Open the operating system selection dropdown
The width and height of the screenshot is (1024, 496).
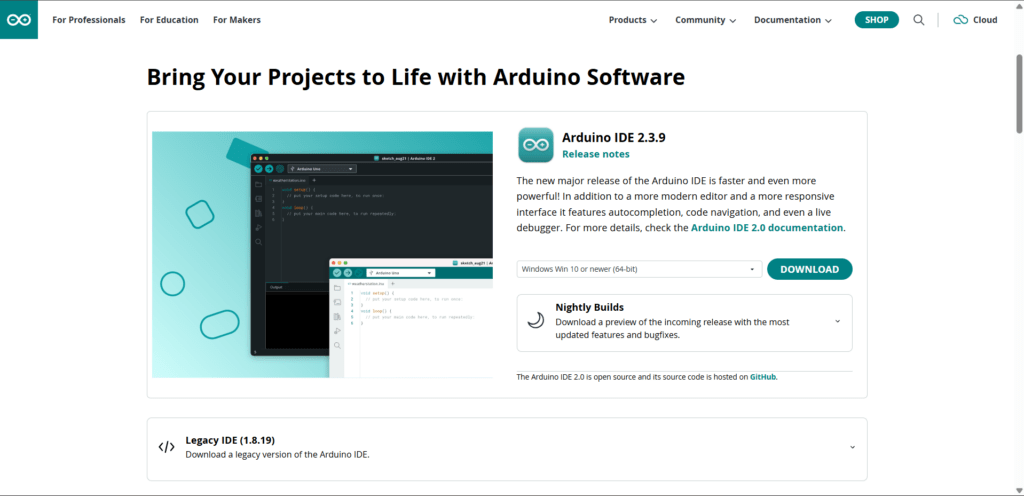(639, 269)
